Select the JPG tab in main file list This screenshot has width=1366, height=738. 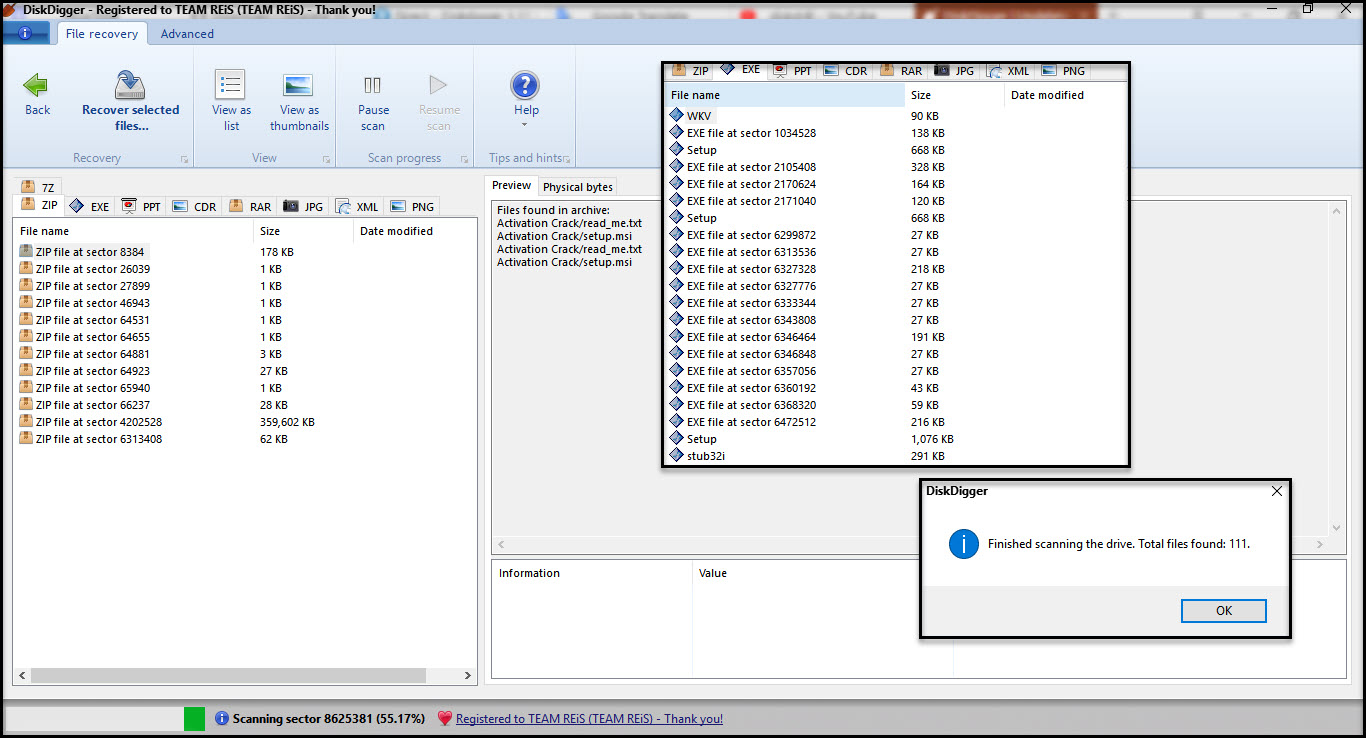point(304,207)
